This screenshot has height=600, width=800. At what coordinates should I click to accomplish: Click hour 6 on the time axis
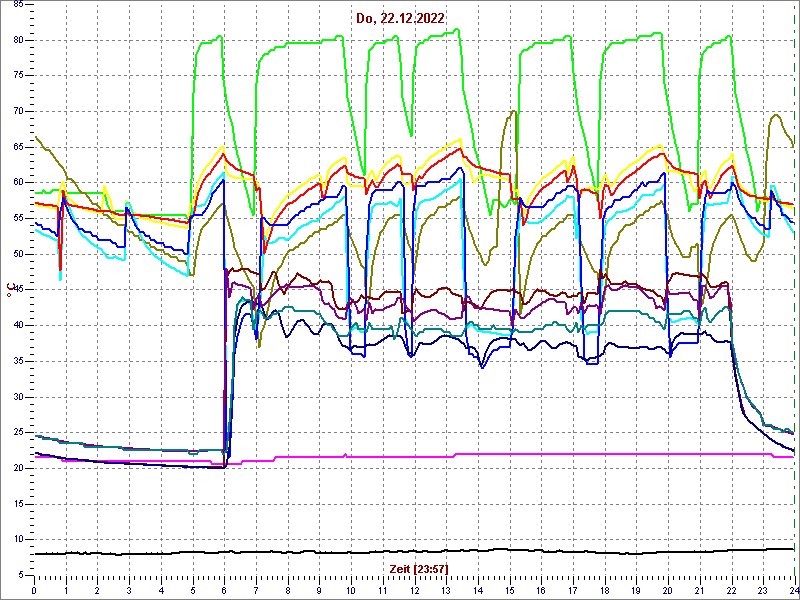tap(224, 590)
